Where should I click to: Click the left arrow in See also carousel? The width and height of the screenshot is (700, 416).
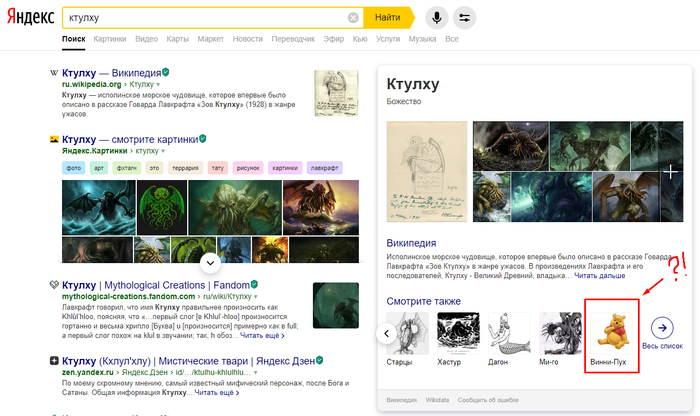pos(384,331)
